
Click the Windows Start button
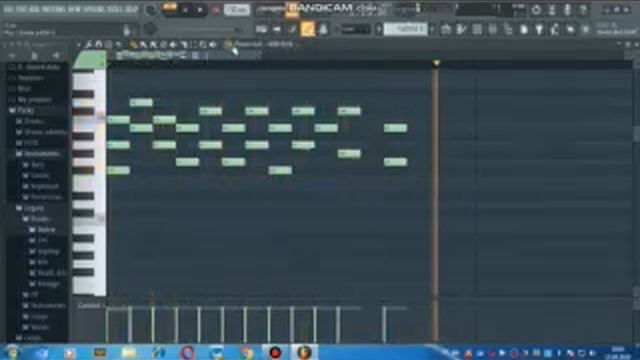12,352
